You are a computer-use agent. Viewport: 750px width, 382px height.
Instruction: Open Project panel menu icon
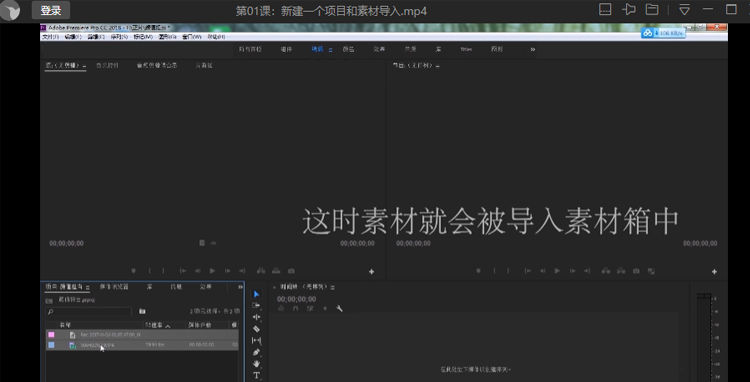point(88,287)
